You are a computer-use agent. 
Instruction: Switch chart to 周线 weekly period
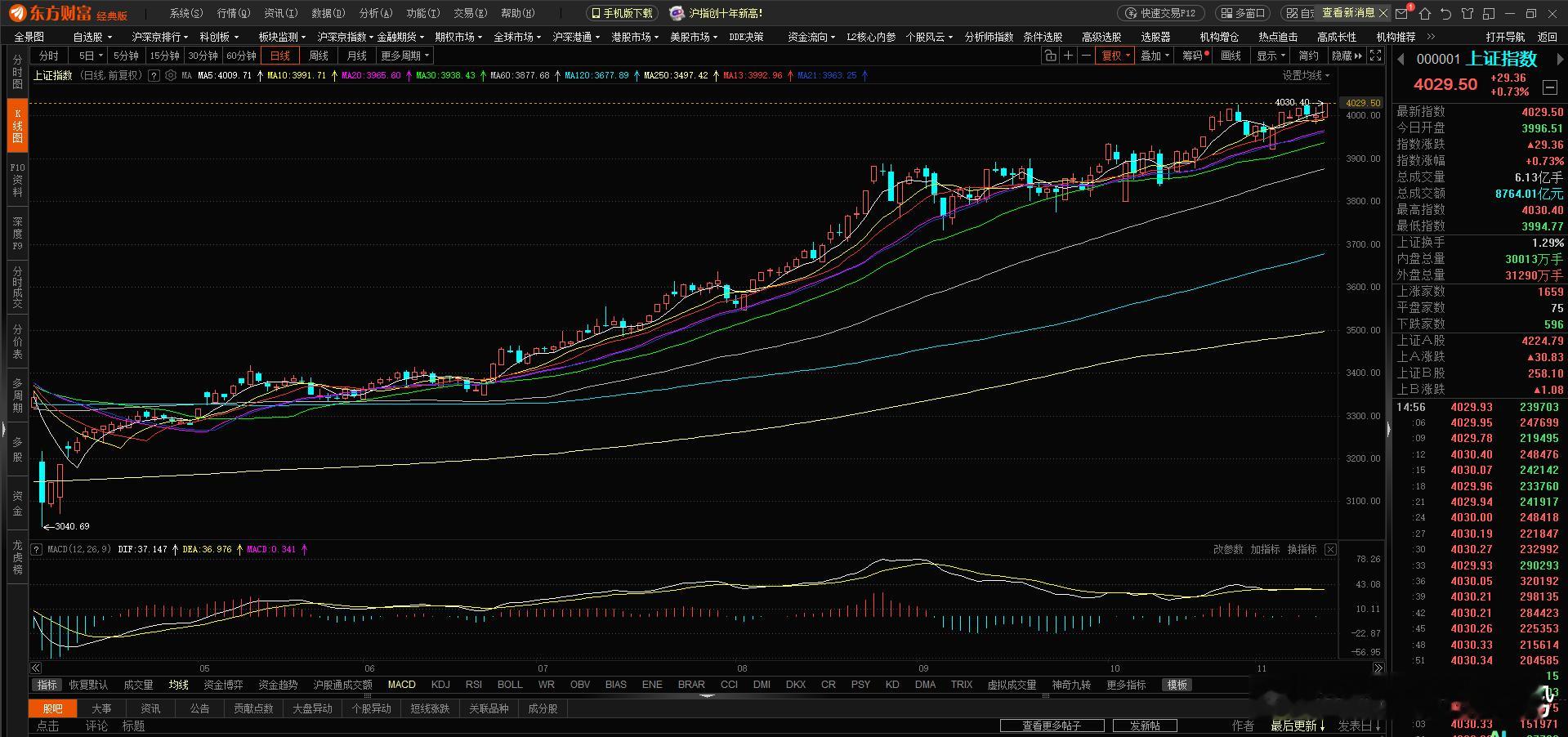(319, 56)
